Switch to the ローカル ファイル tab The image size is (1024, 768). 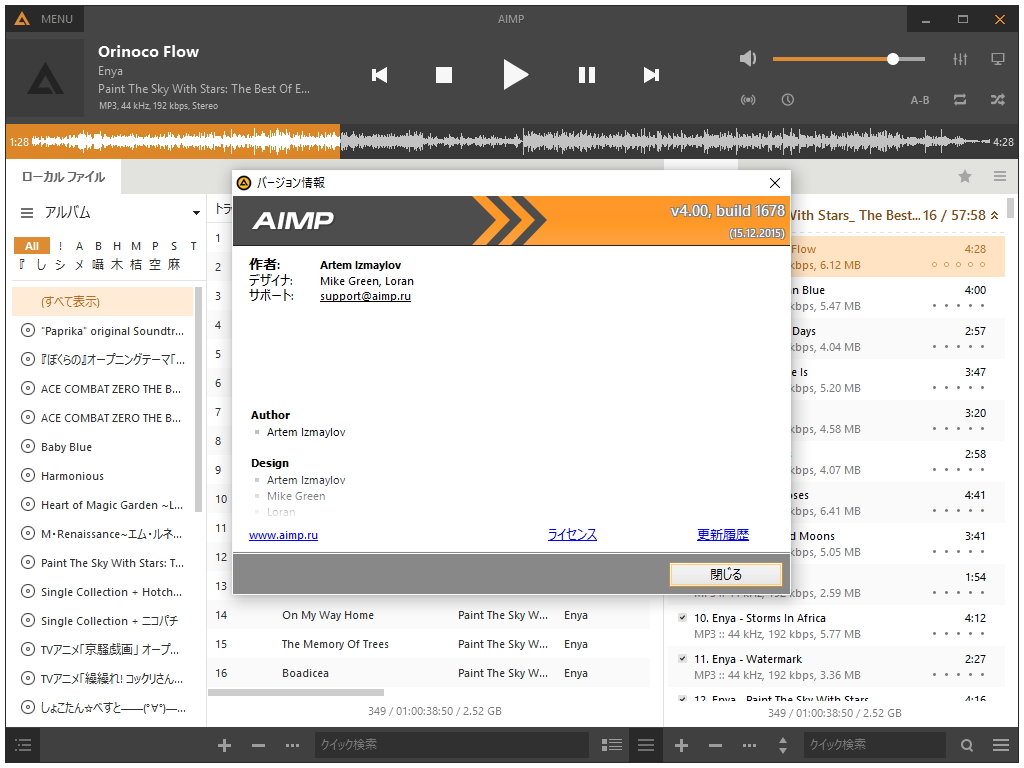tap(63, 177)
